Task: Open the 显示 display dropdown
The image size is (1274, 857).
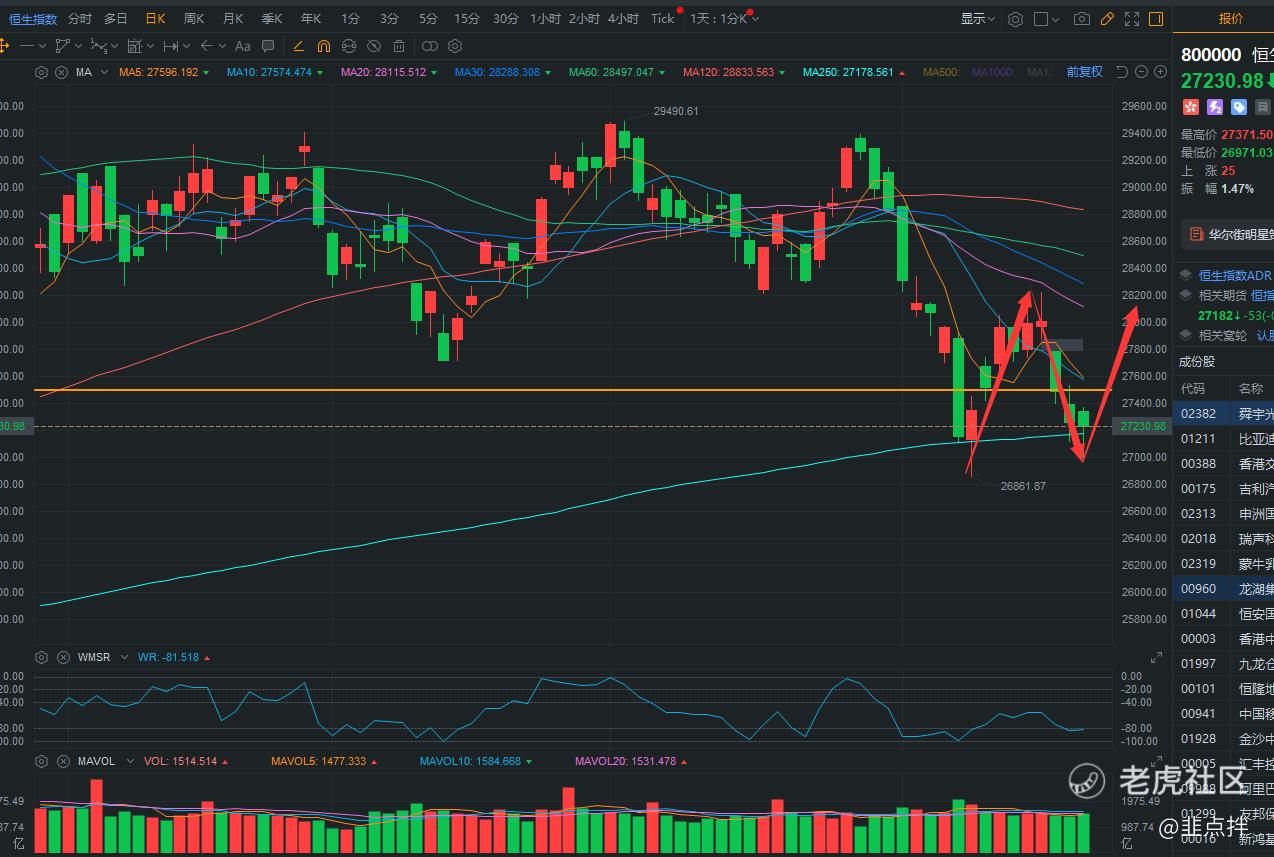Action: (978, 18)
